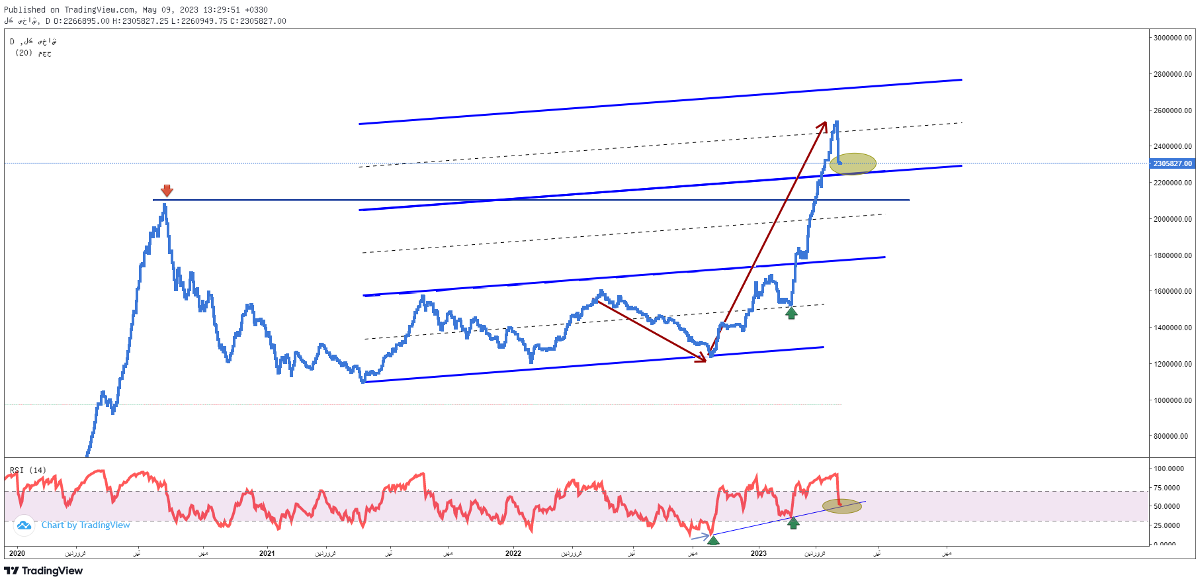Click the green up arrow on the price chart

791,313
